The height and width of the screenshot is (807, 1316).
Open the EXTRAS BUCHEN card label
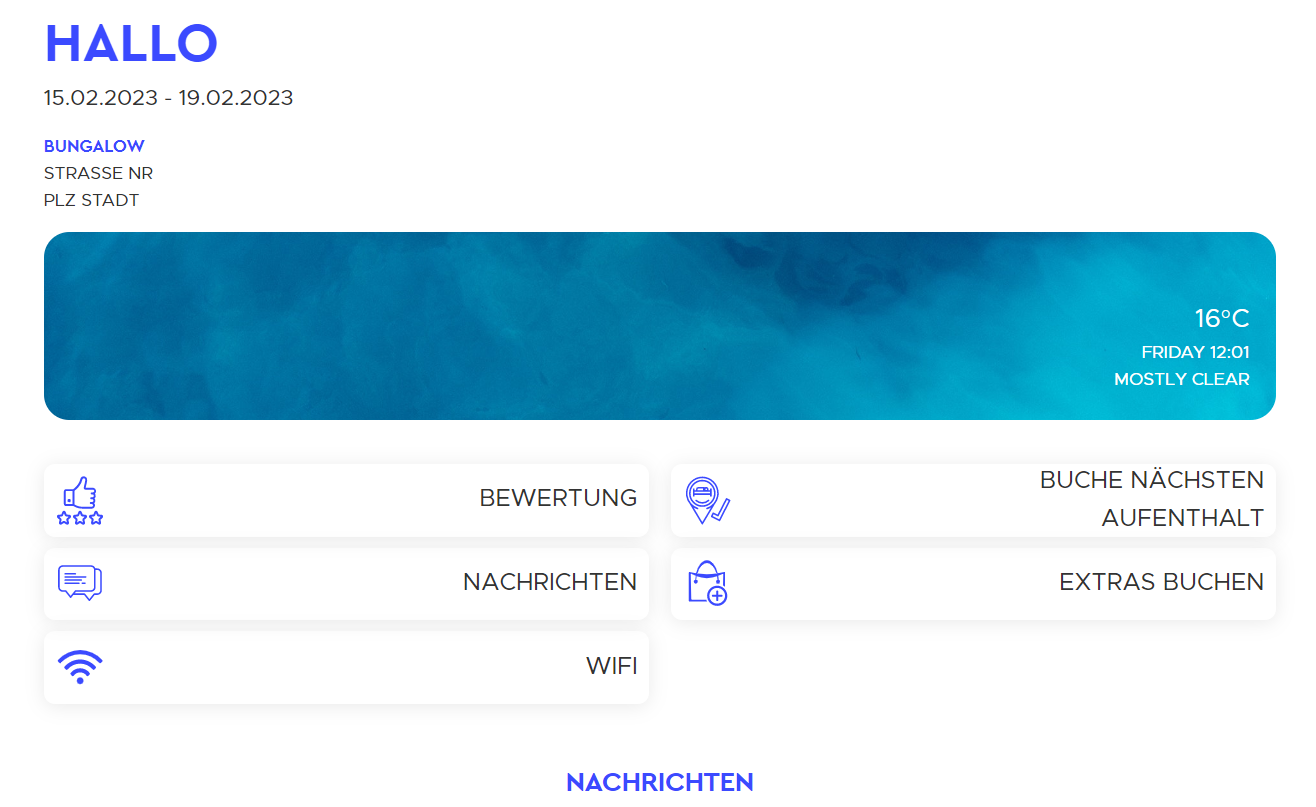click(x=1162, y=582)
